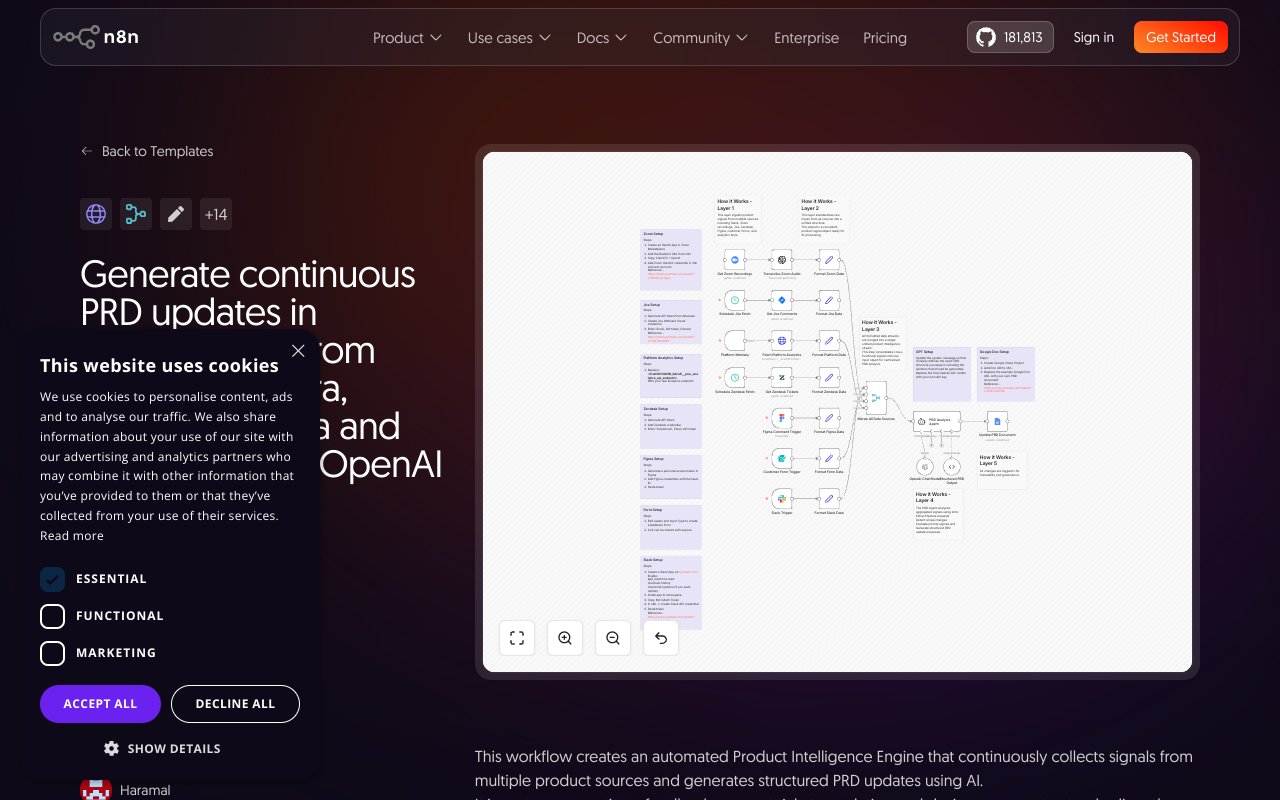Select the Slack Trigger node
The width and height of the screenshot is (1280, 800).
(782, 497)
